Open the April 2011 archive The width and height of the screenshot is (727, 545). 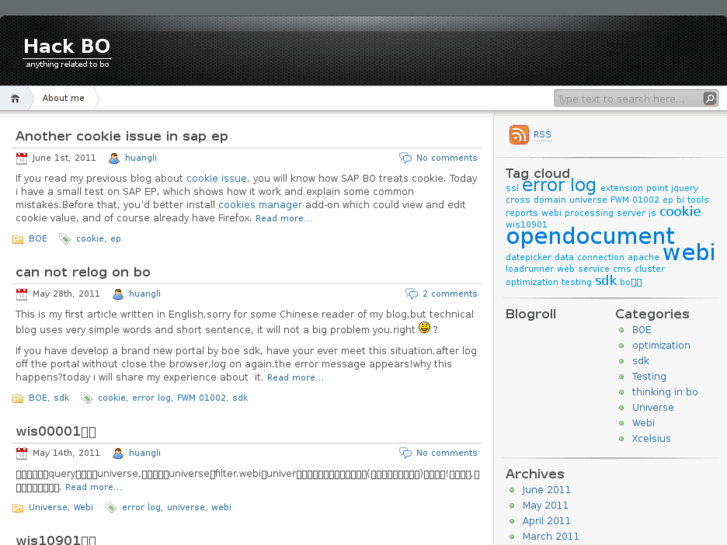[x=546, y=521]
